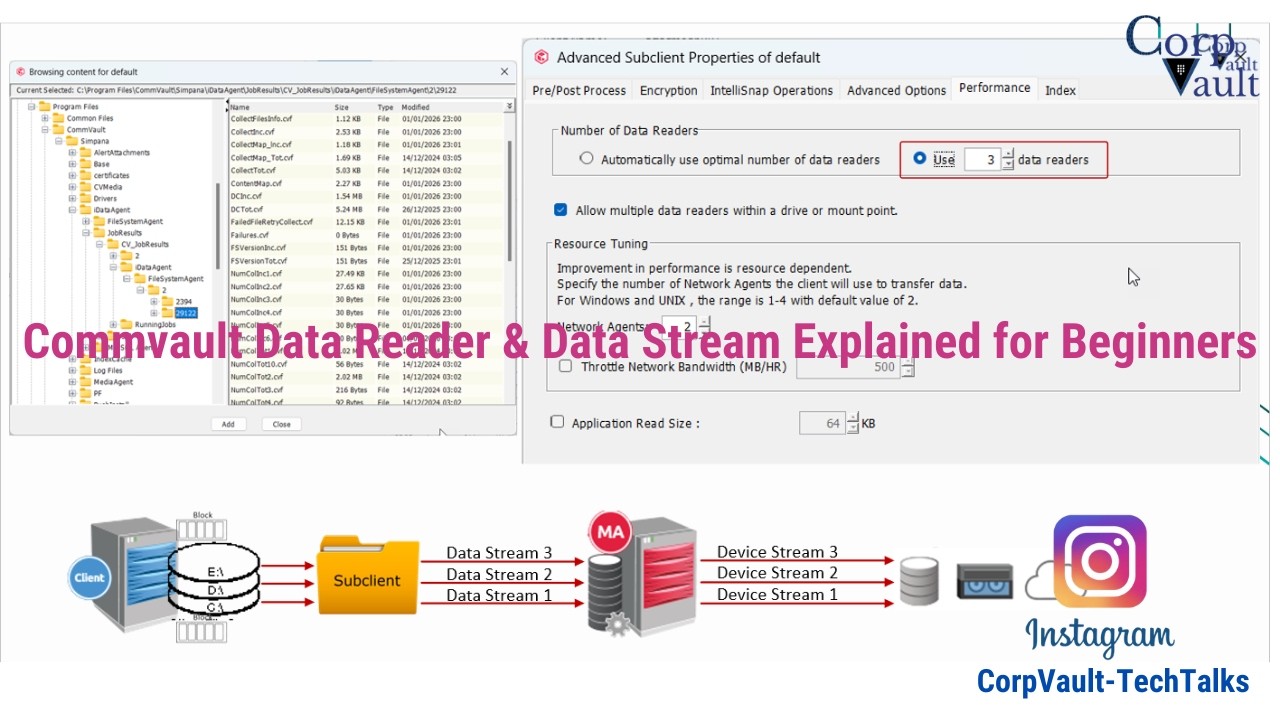Screen dimensions: 1280x720
Task: Select the CollectMap_Tot.cvf file
Action: pyautogui.click(x=366, y=157)
